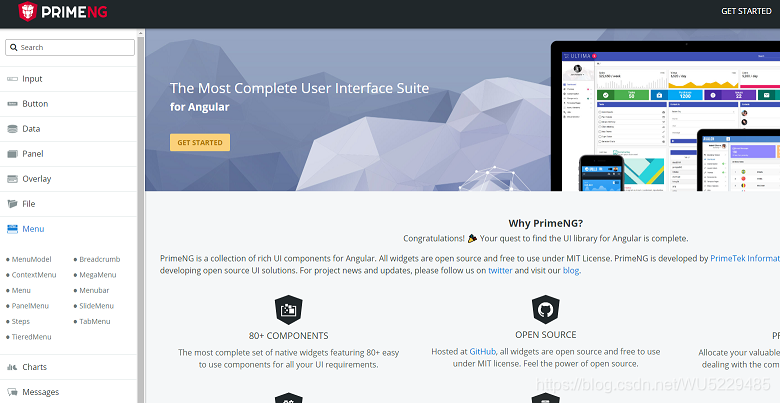This screenshot has width=780, height=403.
Task: Click the sidebar vertical scrollbar
Action: coord(141,219)
